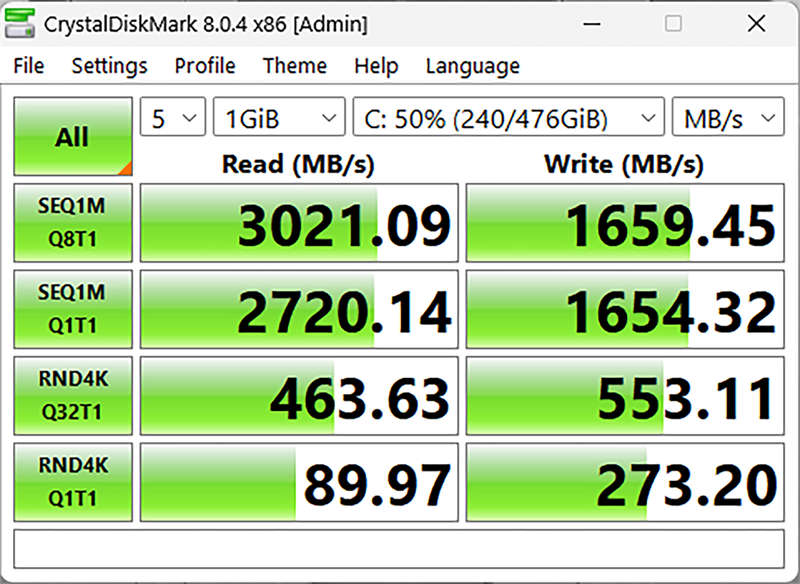Open the Help menu

click(376, 66)
